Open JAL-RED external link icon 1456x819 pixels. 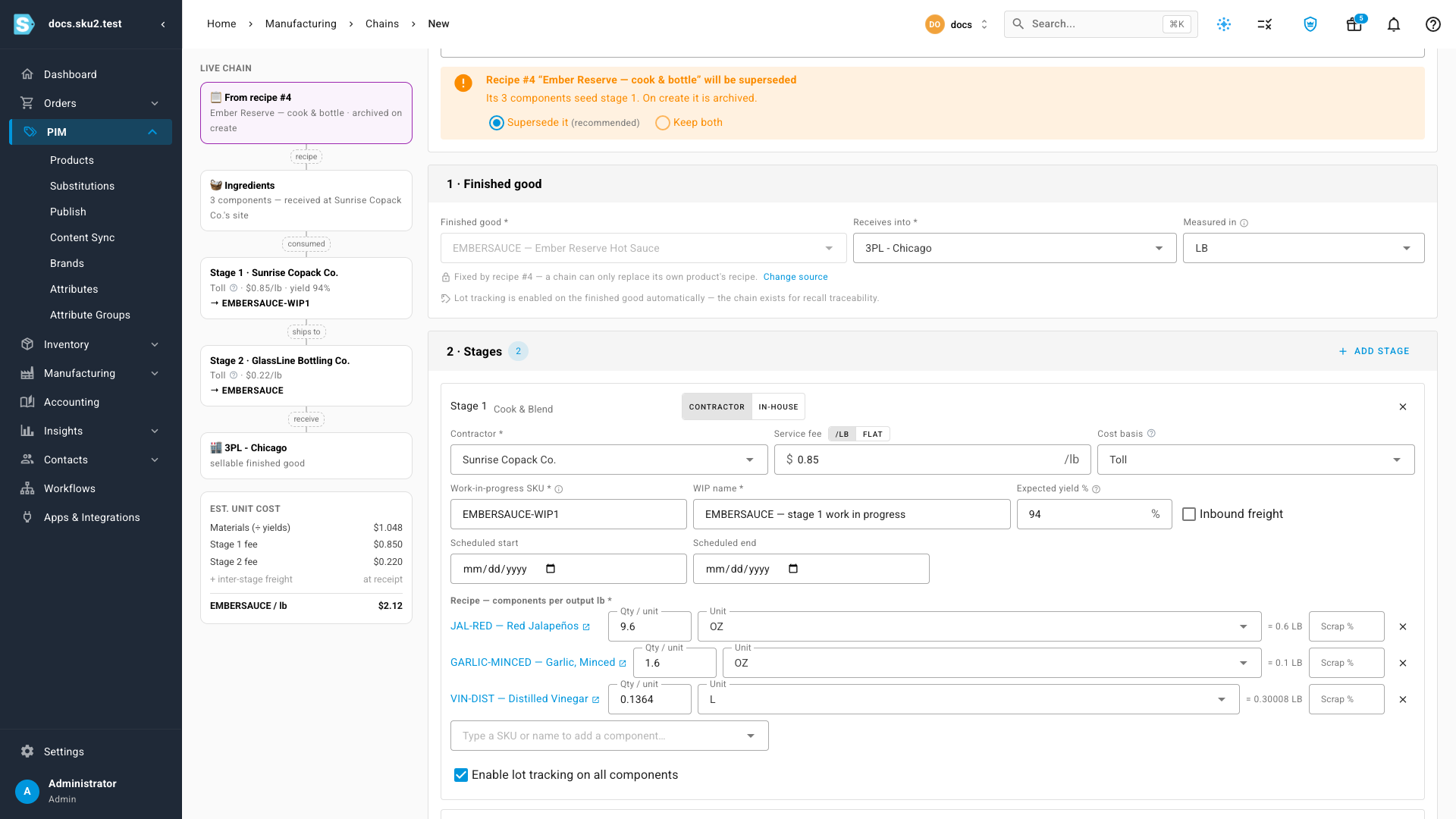coord(586,627)
